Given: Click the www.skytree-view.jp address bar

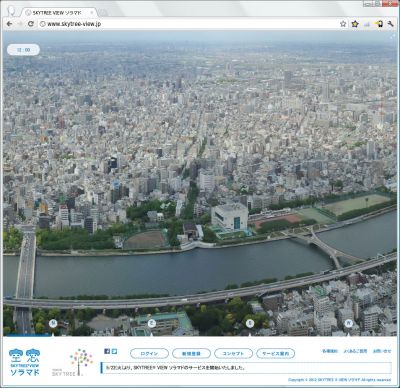Looking at the screenshot, I should 188,24.
